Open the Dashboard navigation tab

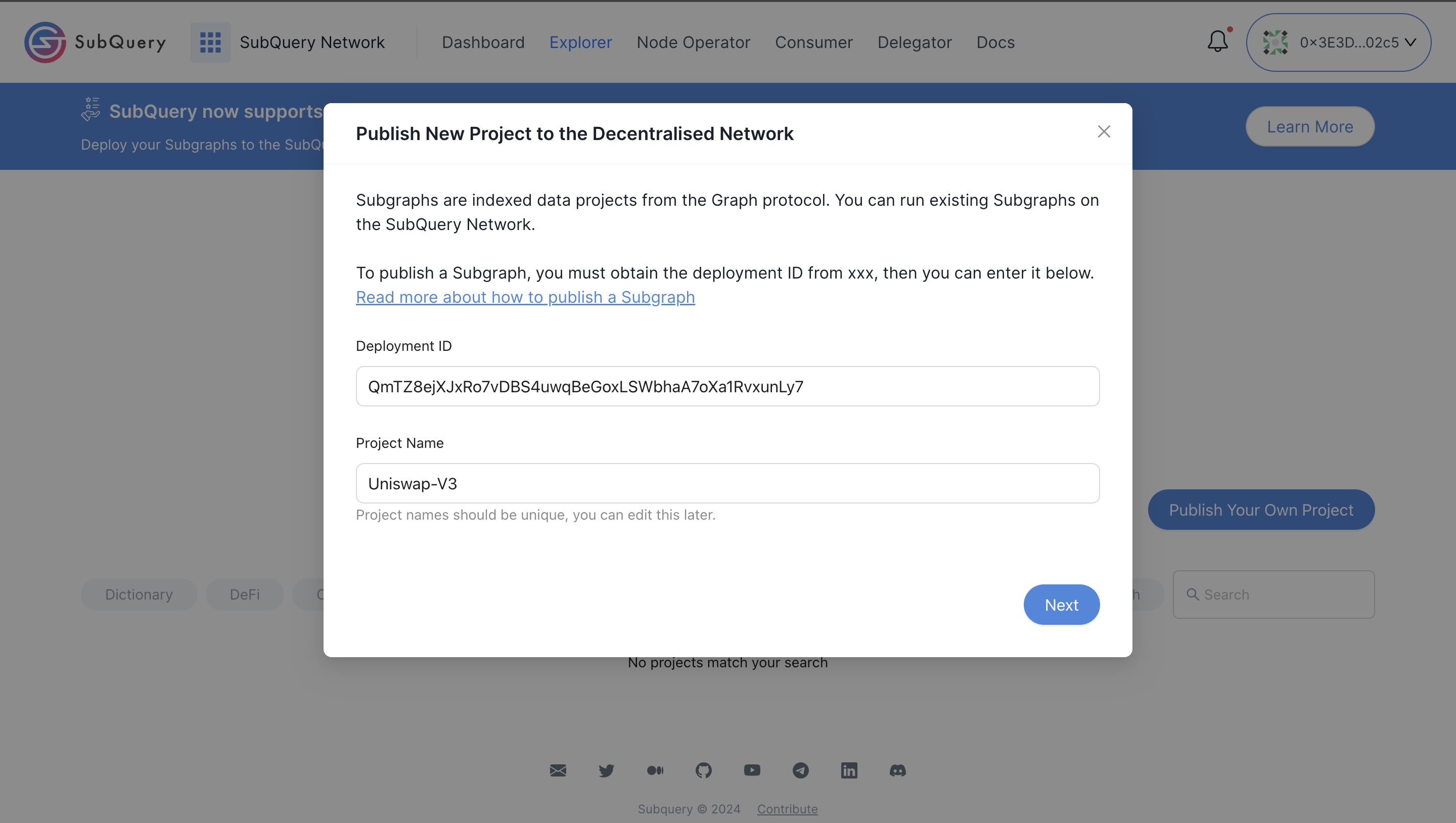tap(483, 42)
